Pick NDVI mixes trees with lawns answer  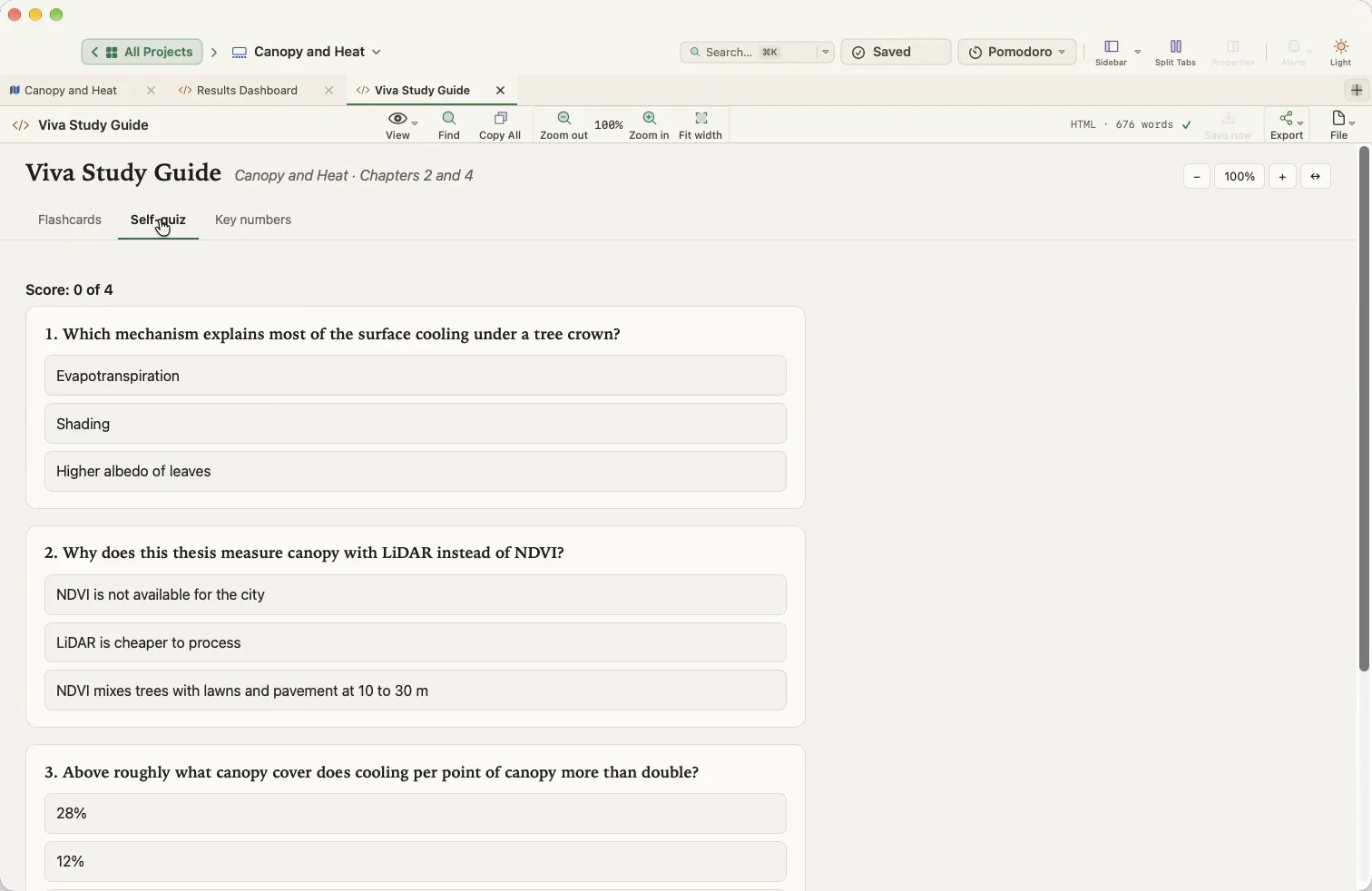(x=416, y=690)
